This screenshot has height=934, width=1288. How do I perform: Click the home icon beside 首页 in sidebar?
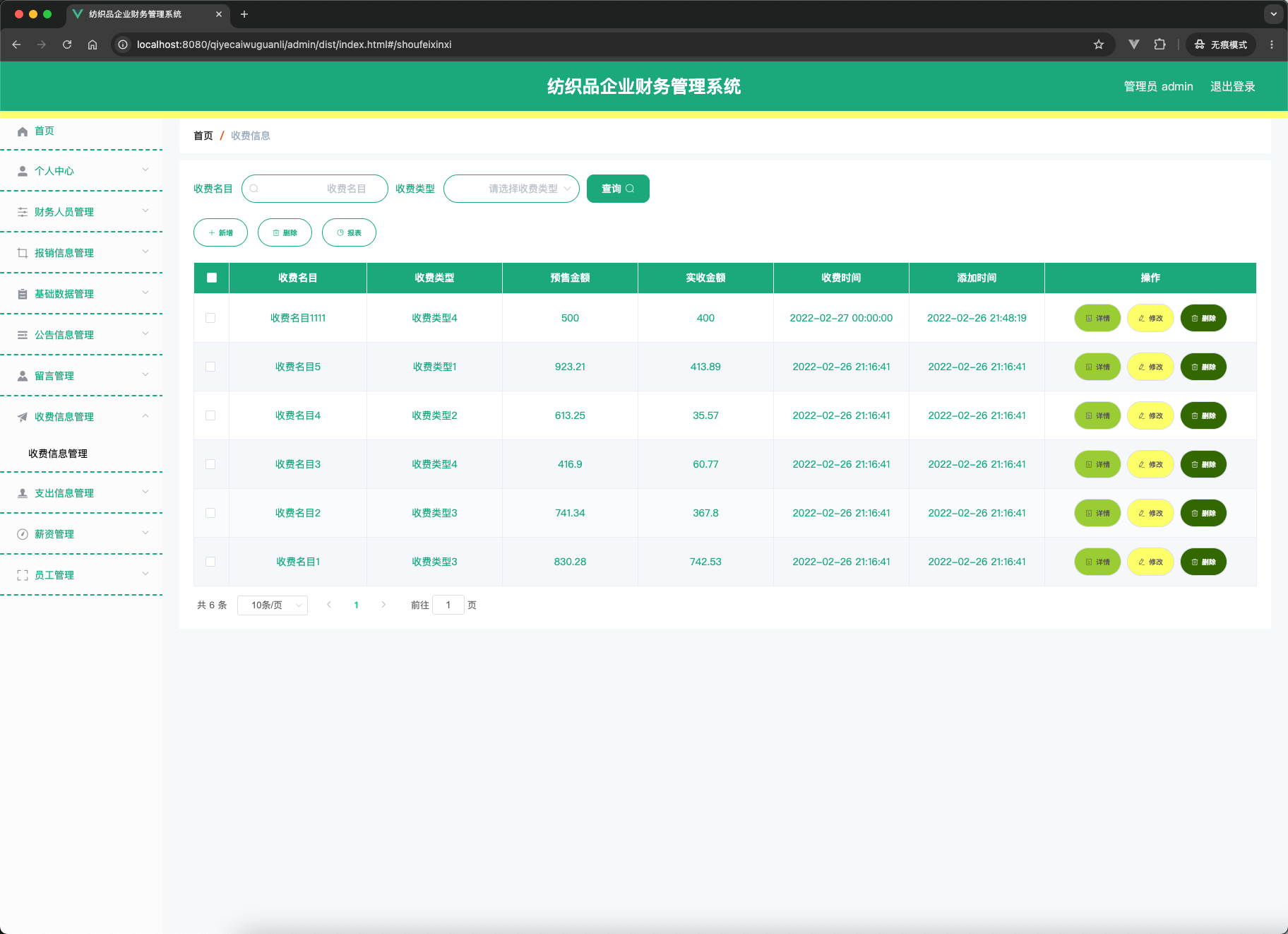[x=23, y=131]
